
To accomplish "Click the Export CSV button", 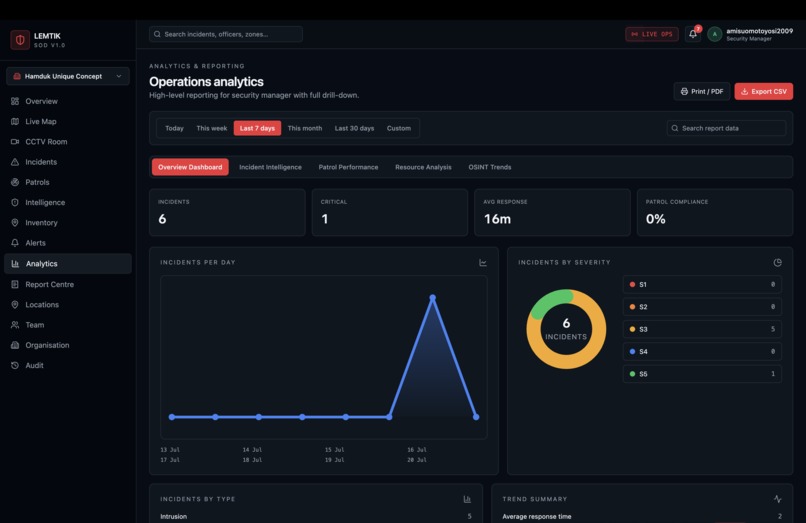I will point(763,92).
